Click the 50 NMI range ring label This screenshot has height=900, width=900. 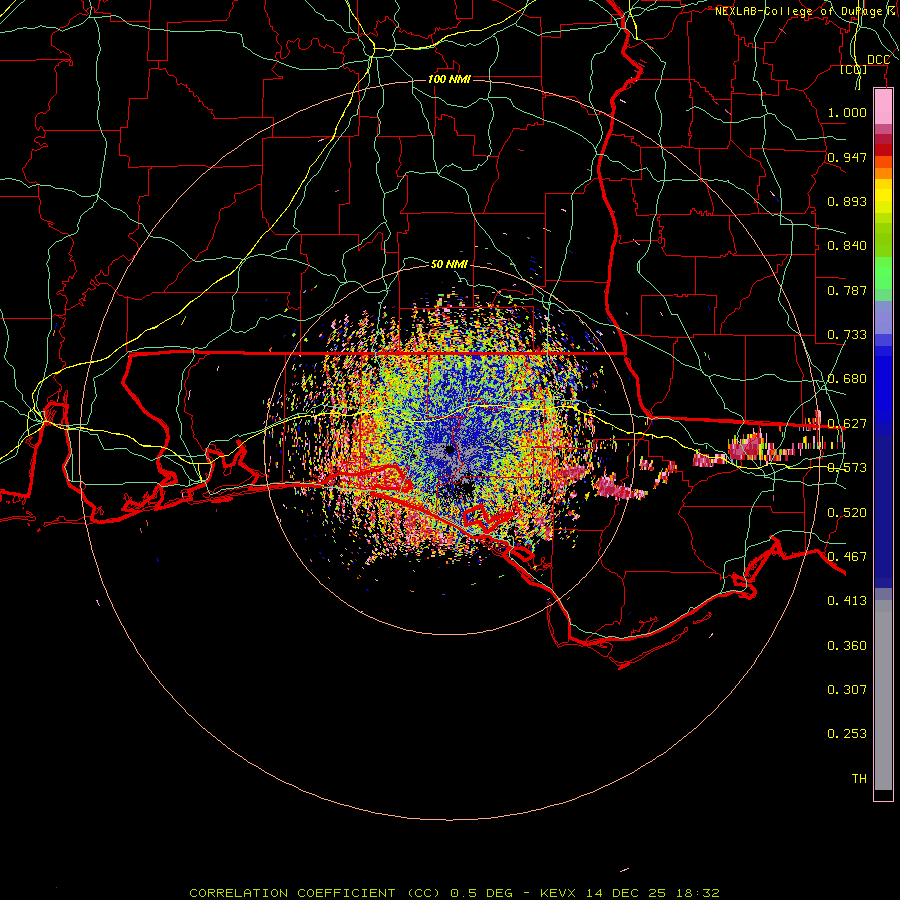449,264
